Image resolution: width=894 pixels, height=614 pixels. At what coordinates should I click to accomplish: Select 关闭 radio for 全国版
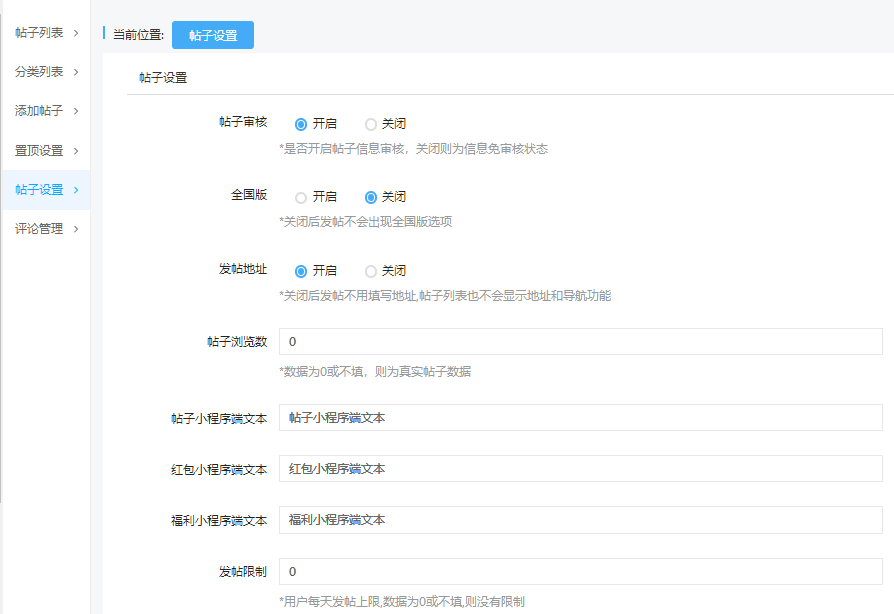(x=371, y=197)
